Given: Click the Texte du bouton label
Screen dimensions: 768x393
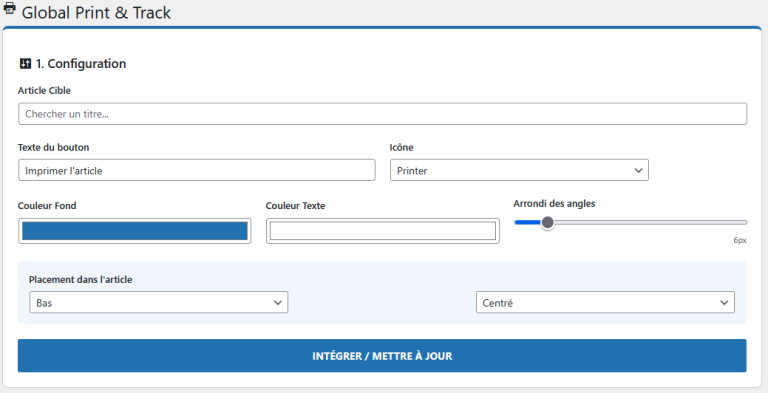Looking at the screenshot, I should [x=53, y=147].
